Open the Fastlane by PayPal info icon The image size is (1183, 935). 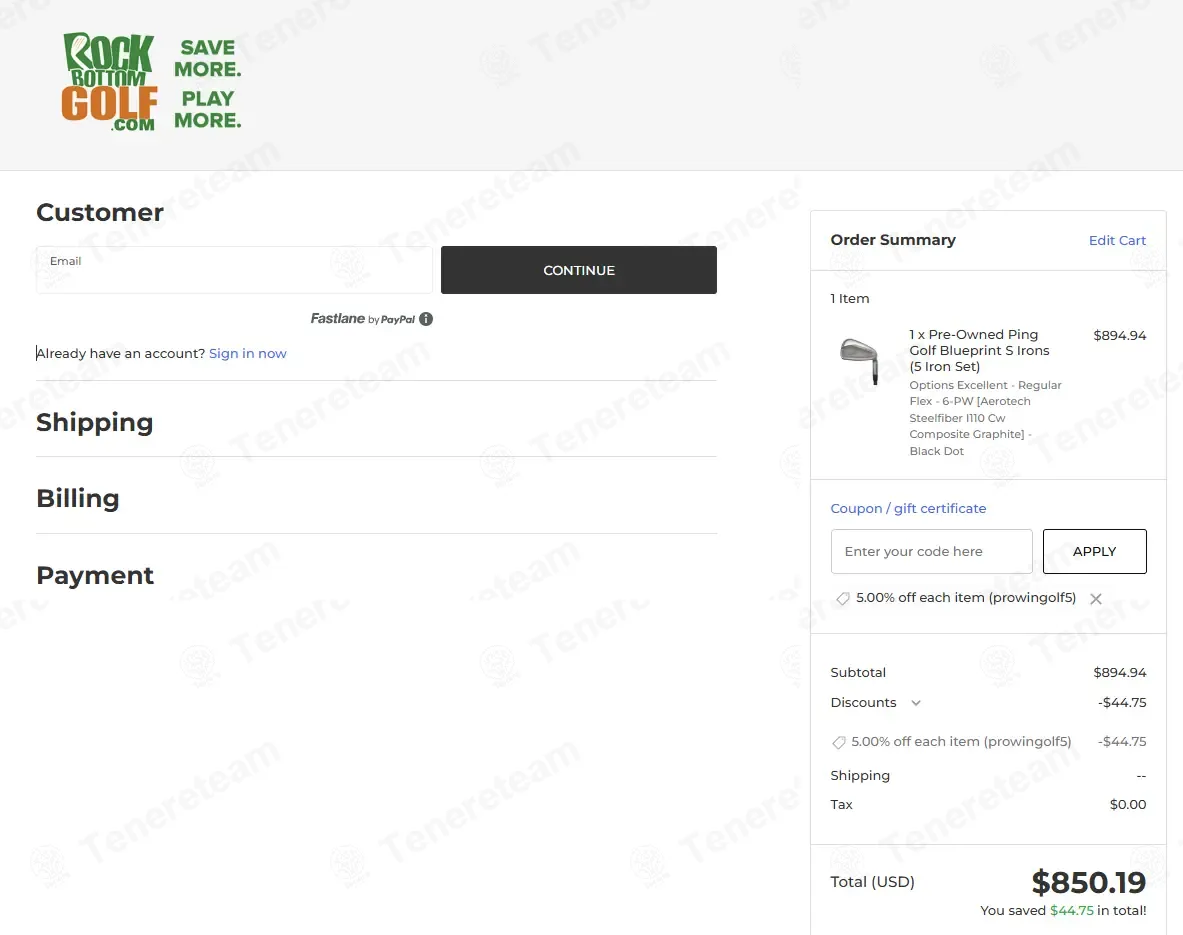click(426, 319)
